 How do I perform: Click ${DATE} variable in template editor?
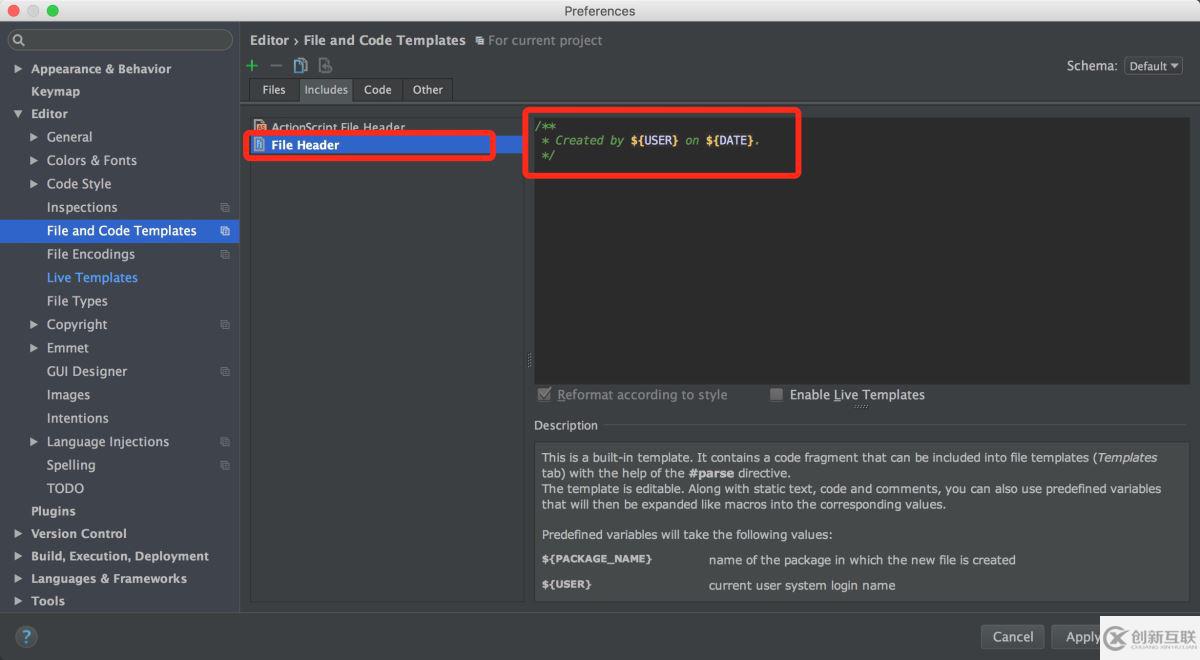pos(729,141)
